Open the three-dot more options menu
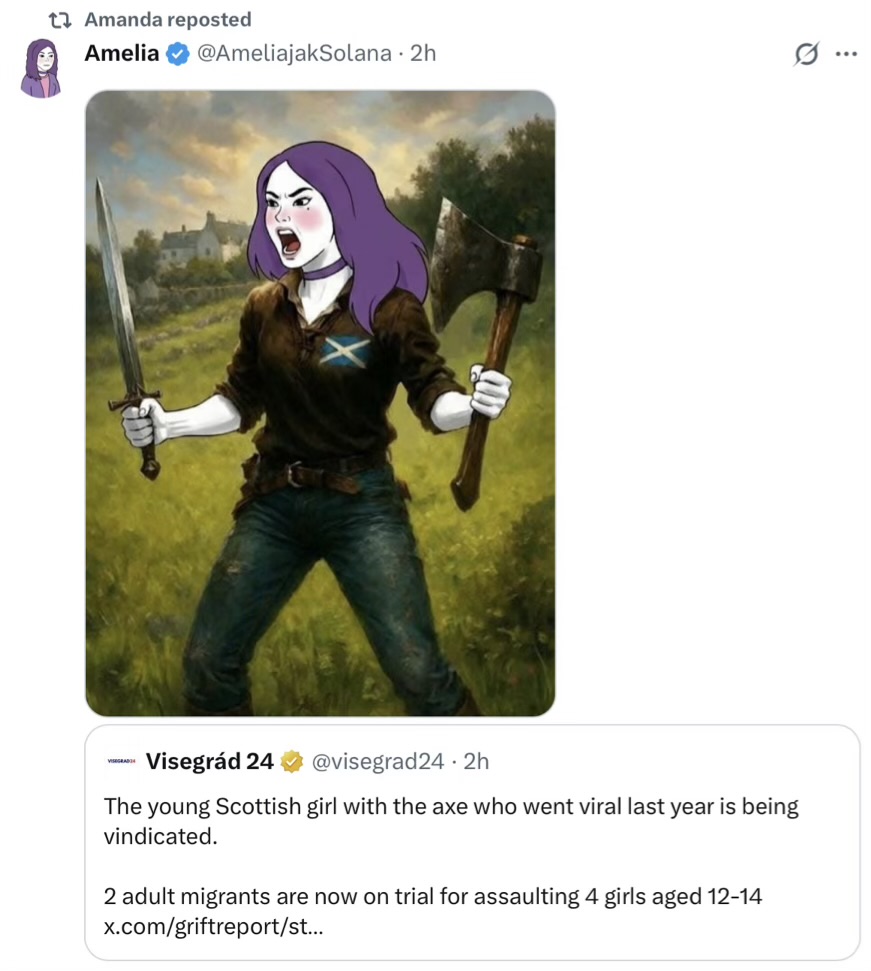The height and width of the screenshot is (971, 871). point(846,55)
